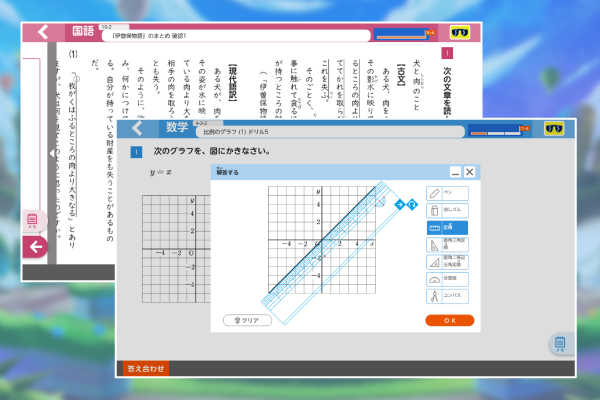Click the progress bar in 国語 header
Viewport: 600px width, 400px height.
click(x=404, y=34)
